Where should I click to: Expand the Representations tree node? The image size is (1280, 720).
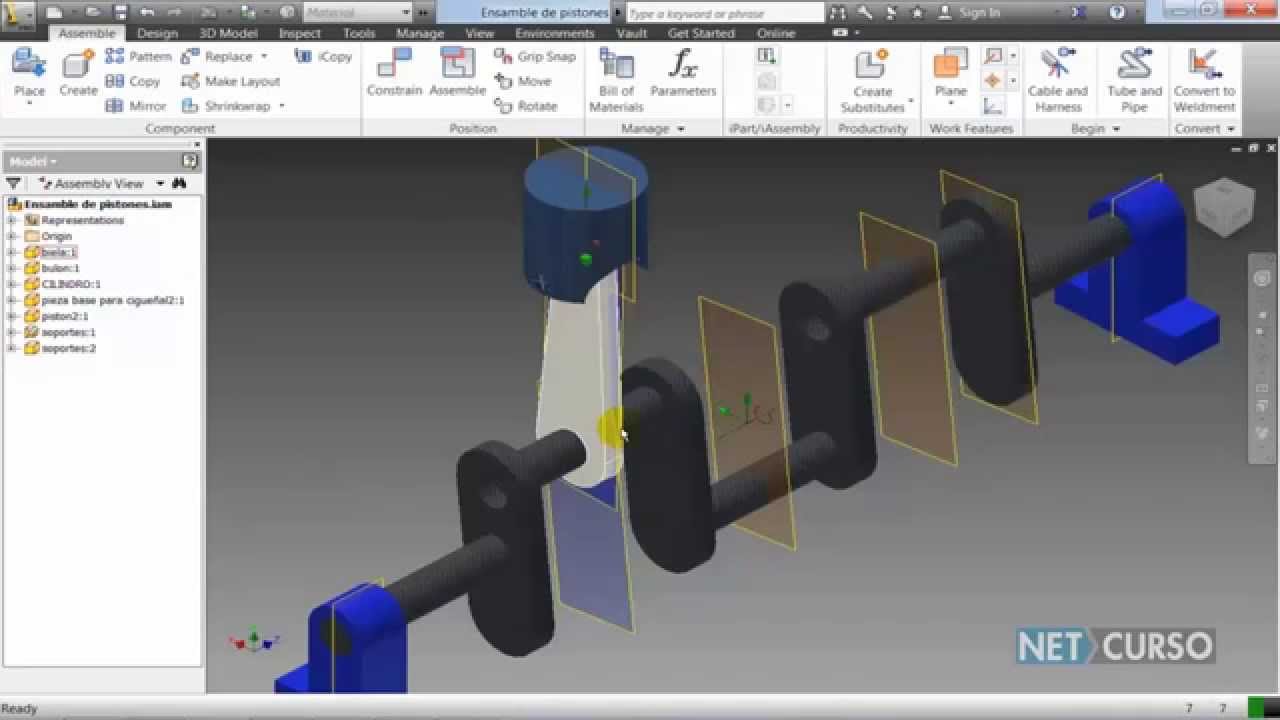point(12,220)
